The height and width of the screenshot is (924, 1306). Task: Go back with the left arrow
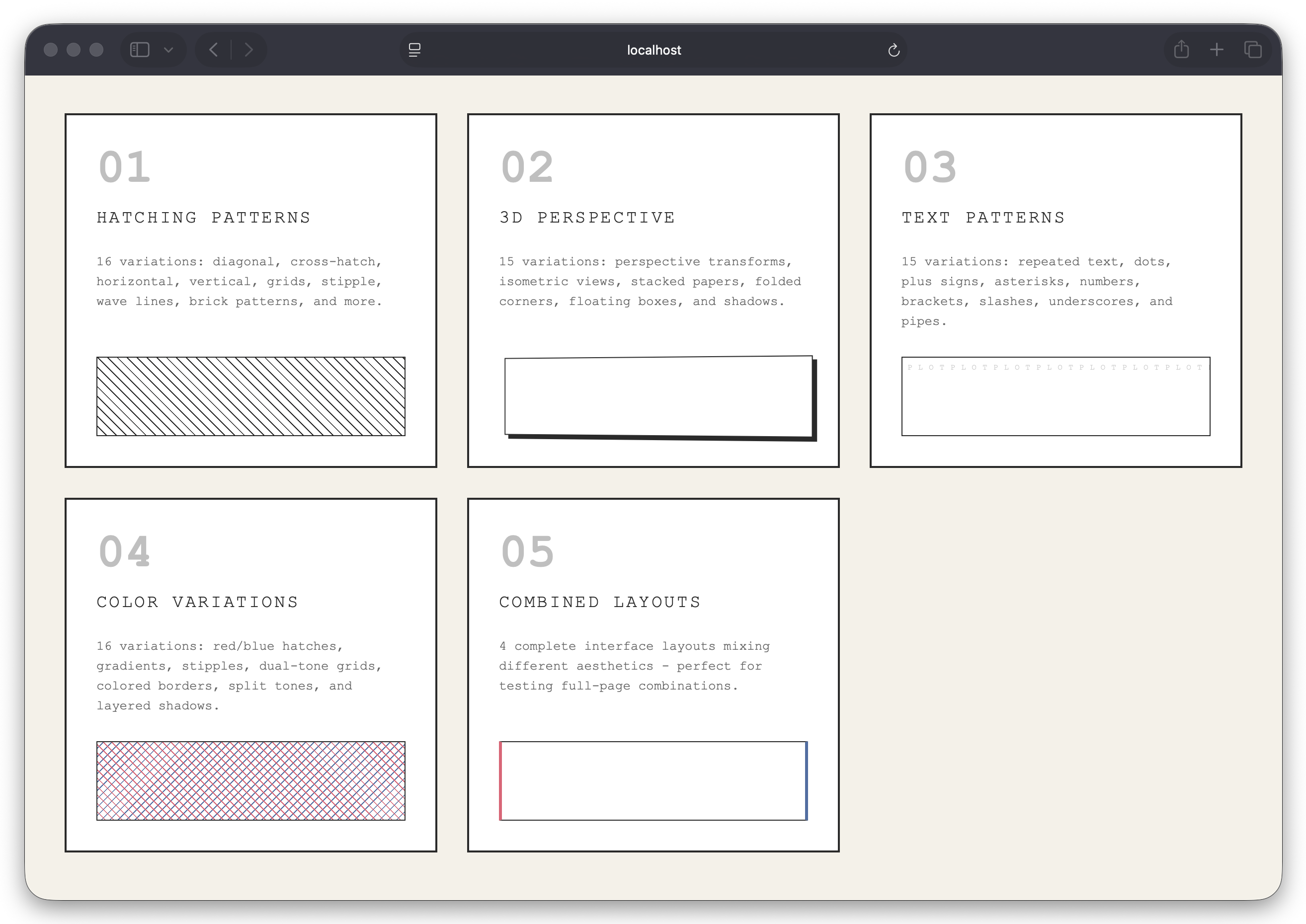coord(214,50)
